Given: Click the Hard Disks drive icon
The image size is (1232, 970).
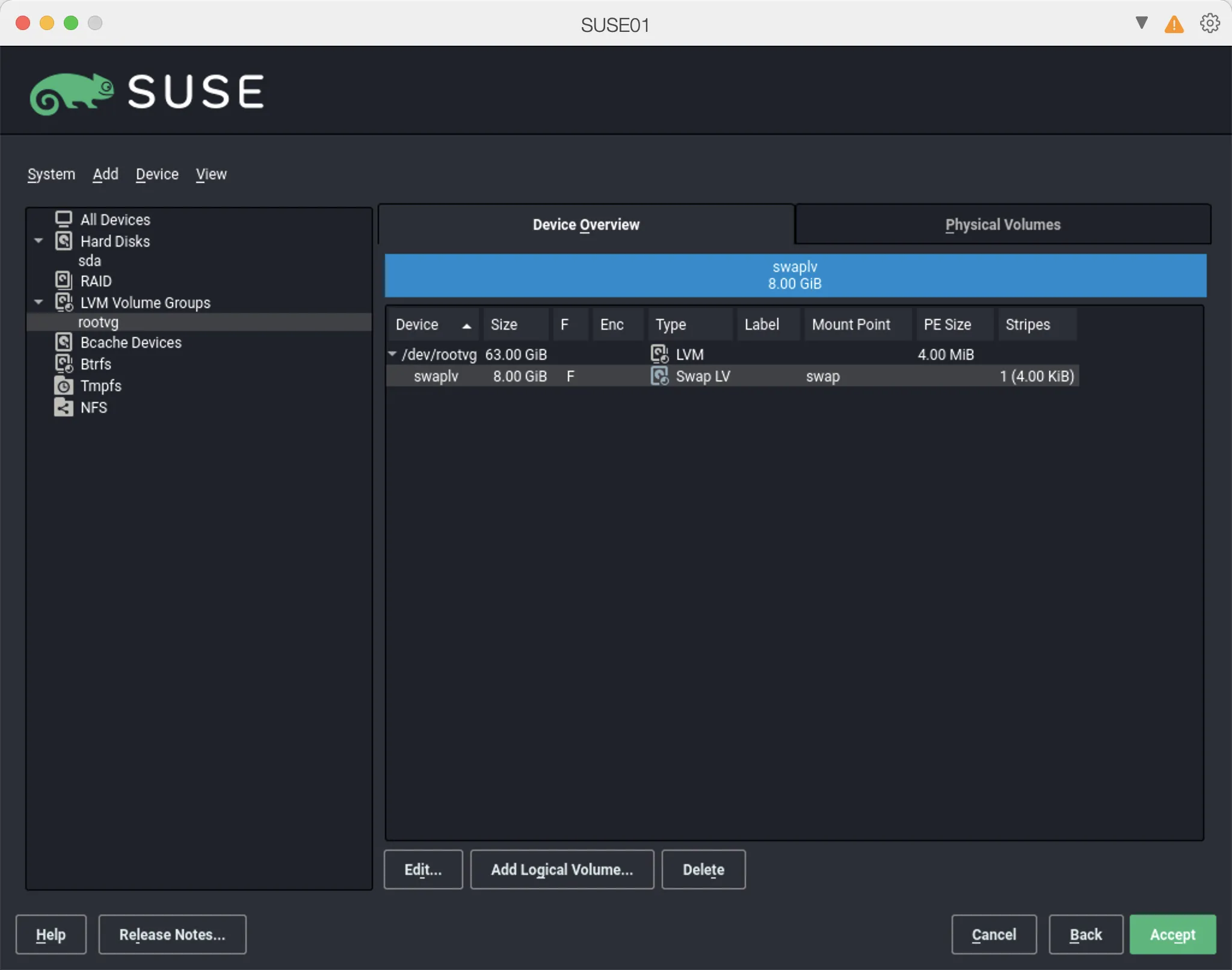Looking at the screenshot, I should click(64, 241).
